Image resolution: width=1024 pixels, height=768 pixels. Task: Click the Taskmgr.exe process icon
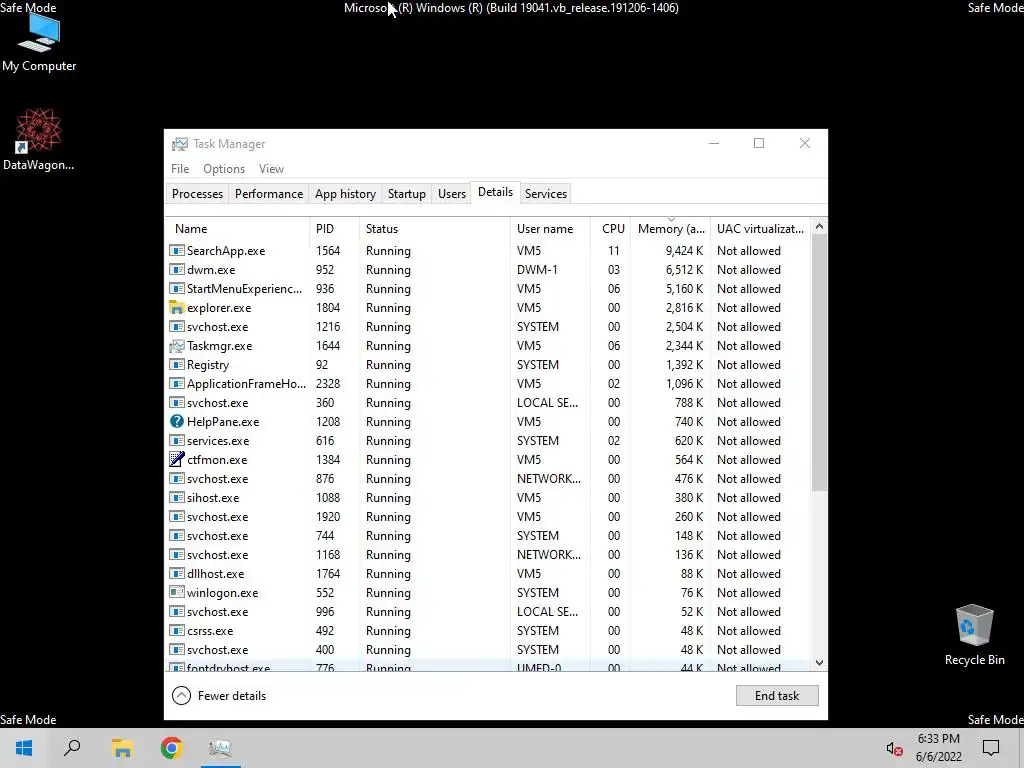176,345
